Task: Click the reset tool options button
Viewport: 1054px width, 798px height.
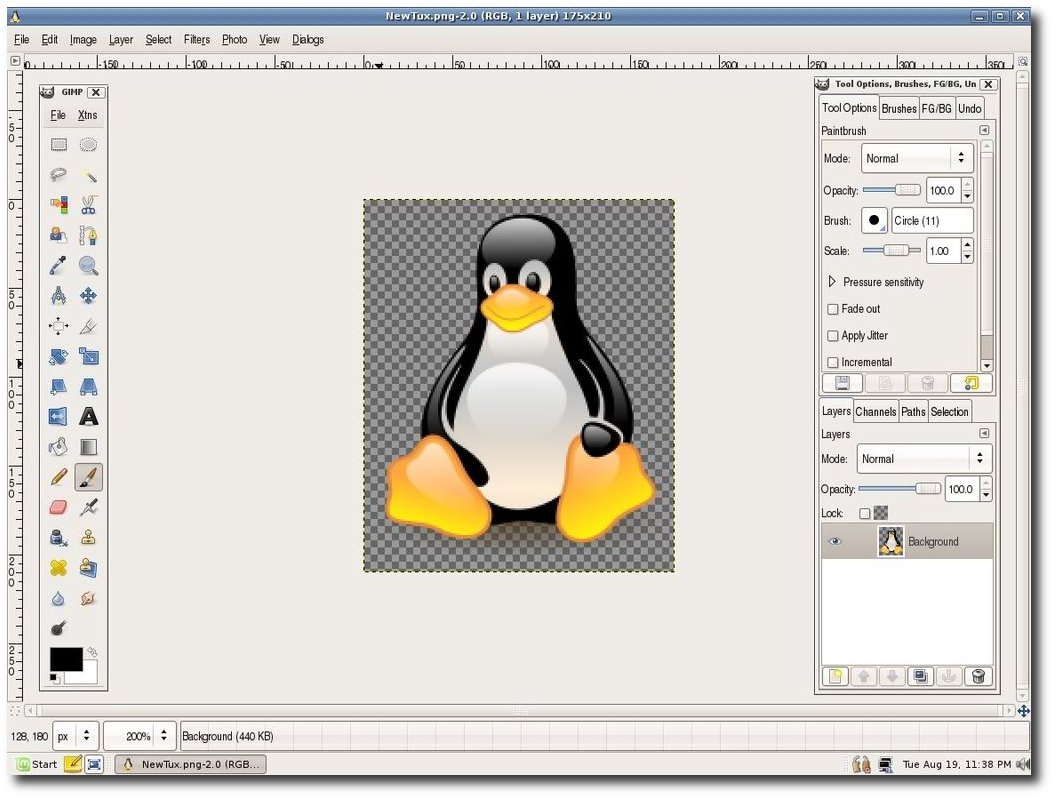Action: tap(971, 383)
